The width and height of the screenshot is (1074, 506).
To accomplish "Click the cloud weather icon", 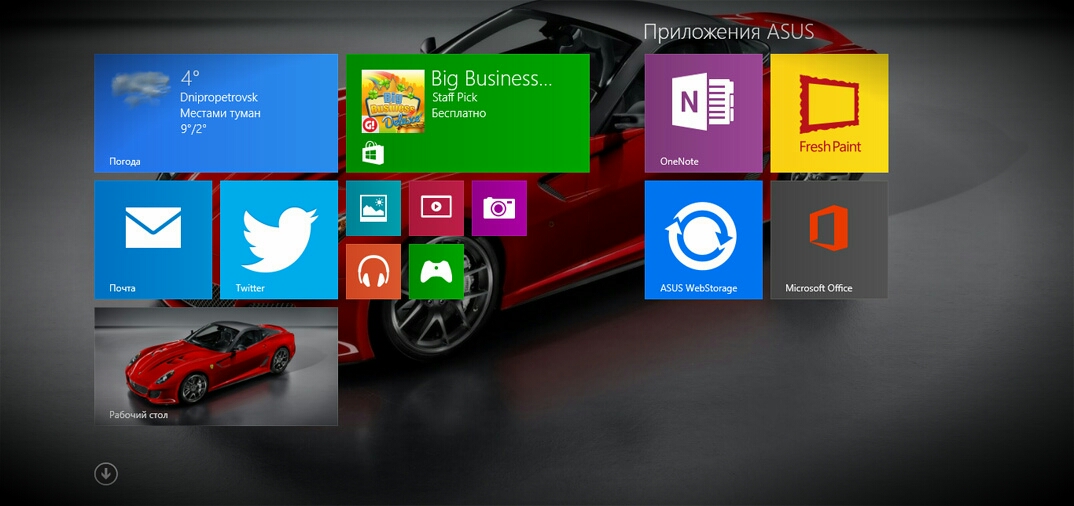I will [140, 88].
